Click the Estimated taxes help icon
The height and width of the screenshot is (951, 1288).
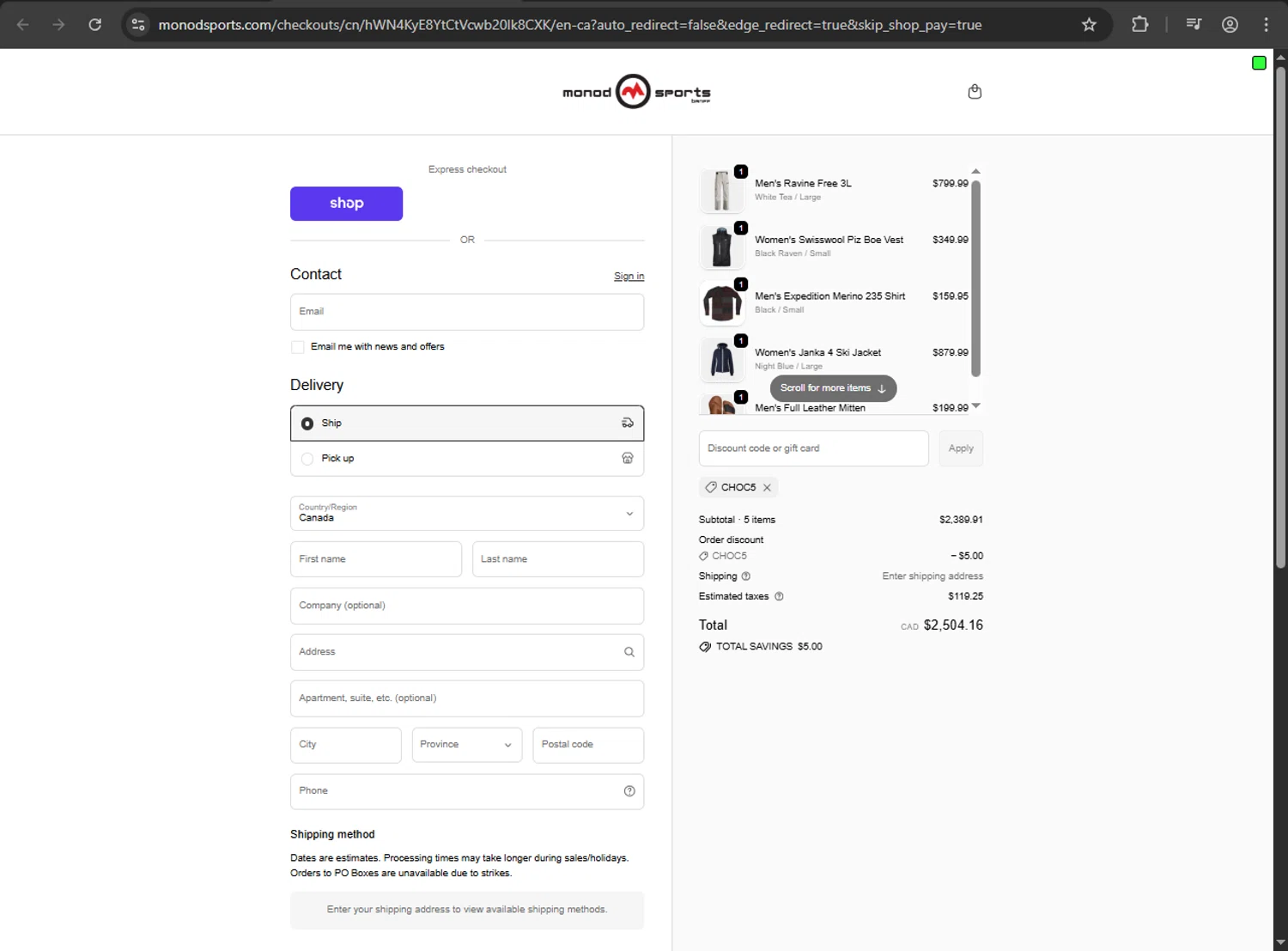point(779,596)
